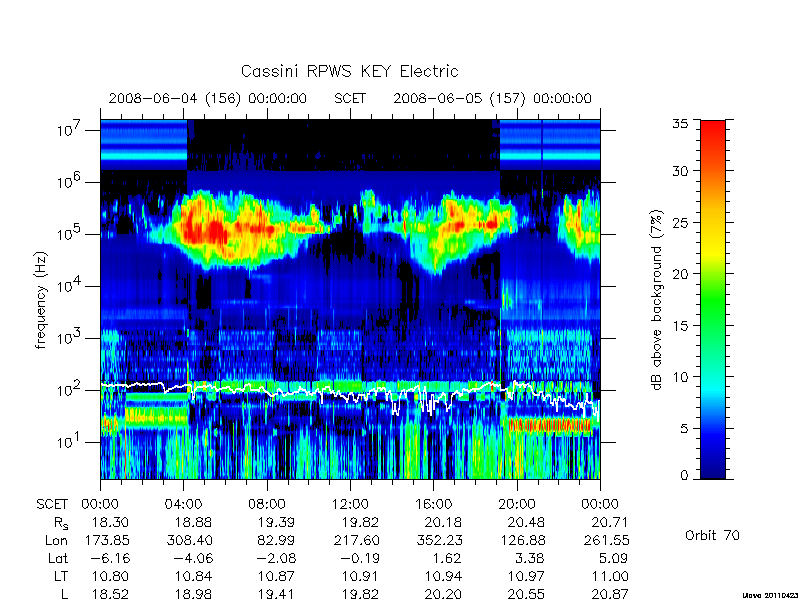The height and width of the screenshot is (600, 800).
Task: Click the local time value '10.84'
Action: (193, 577)
